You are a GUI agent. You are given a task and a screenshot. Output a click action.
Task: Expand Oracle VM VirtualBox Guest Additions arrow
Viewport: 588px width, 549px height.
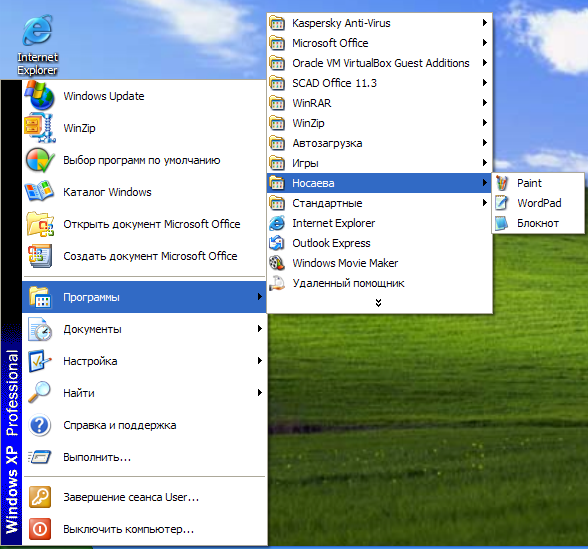(484, 63)
